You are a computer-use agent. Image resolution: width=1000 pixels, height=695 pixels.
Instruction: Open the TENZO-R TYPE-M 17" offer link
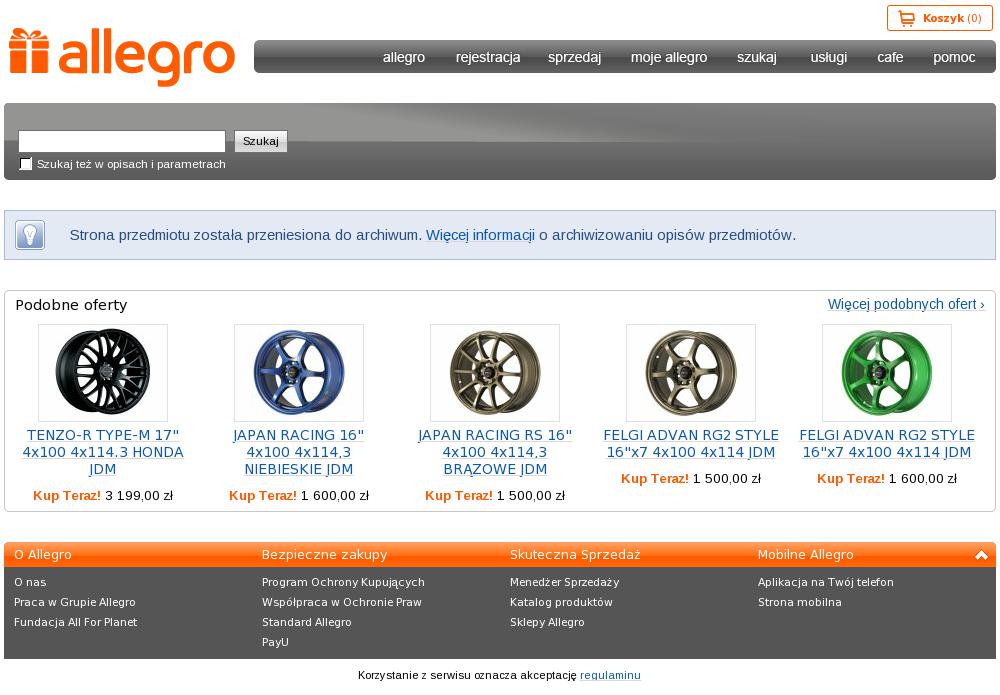[x=103, y=452]
